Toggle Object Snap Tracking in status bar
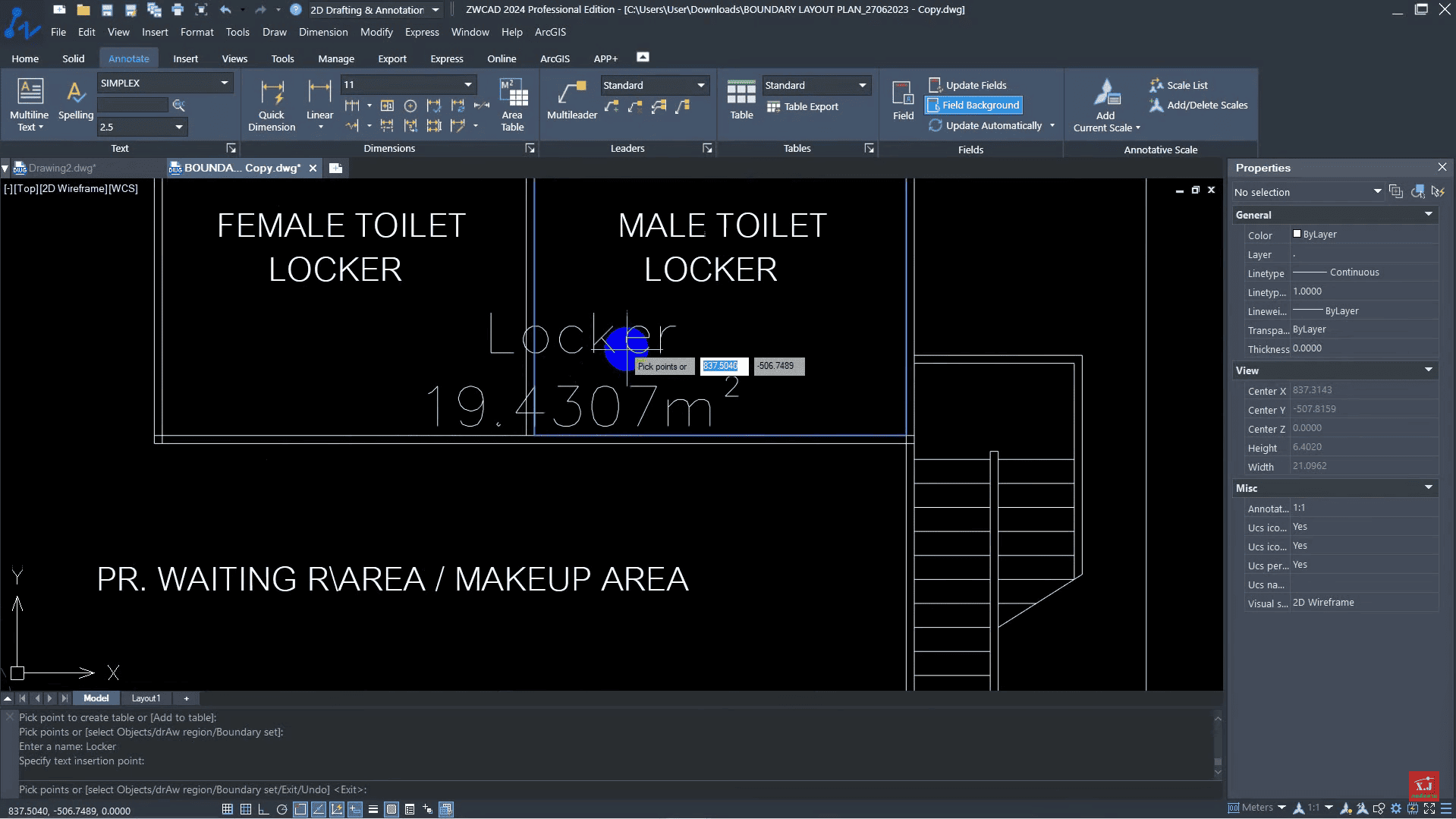Screen dimensions: 1456x819 pos(319,809)
